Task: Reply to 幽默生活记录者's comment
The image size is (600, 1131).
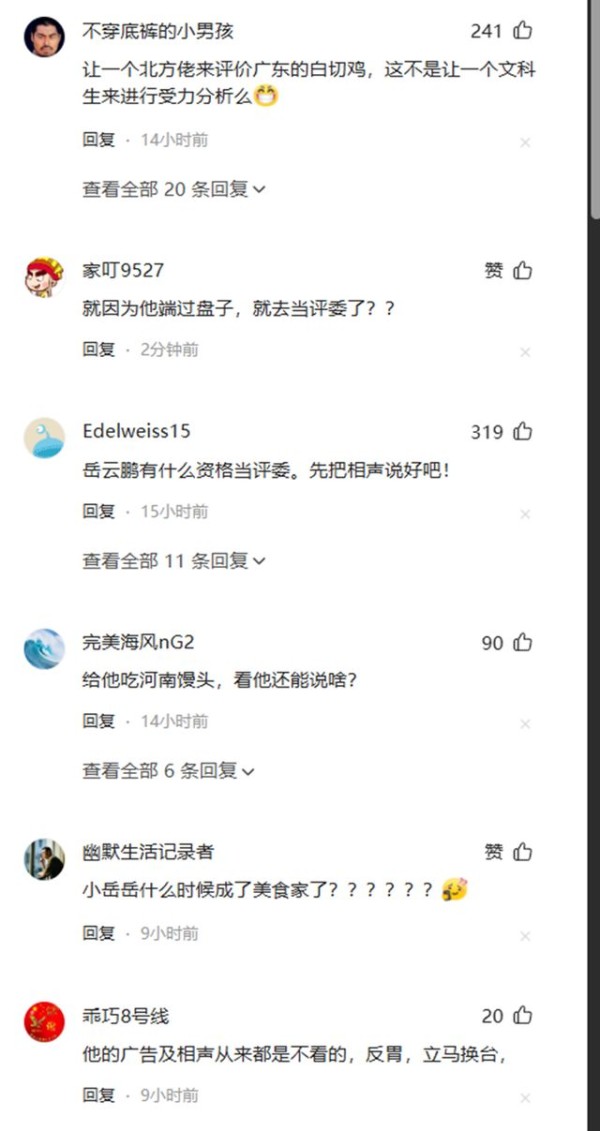Action: (99, 933)
